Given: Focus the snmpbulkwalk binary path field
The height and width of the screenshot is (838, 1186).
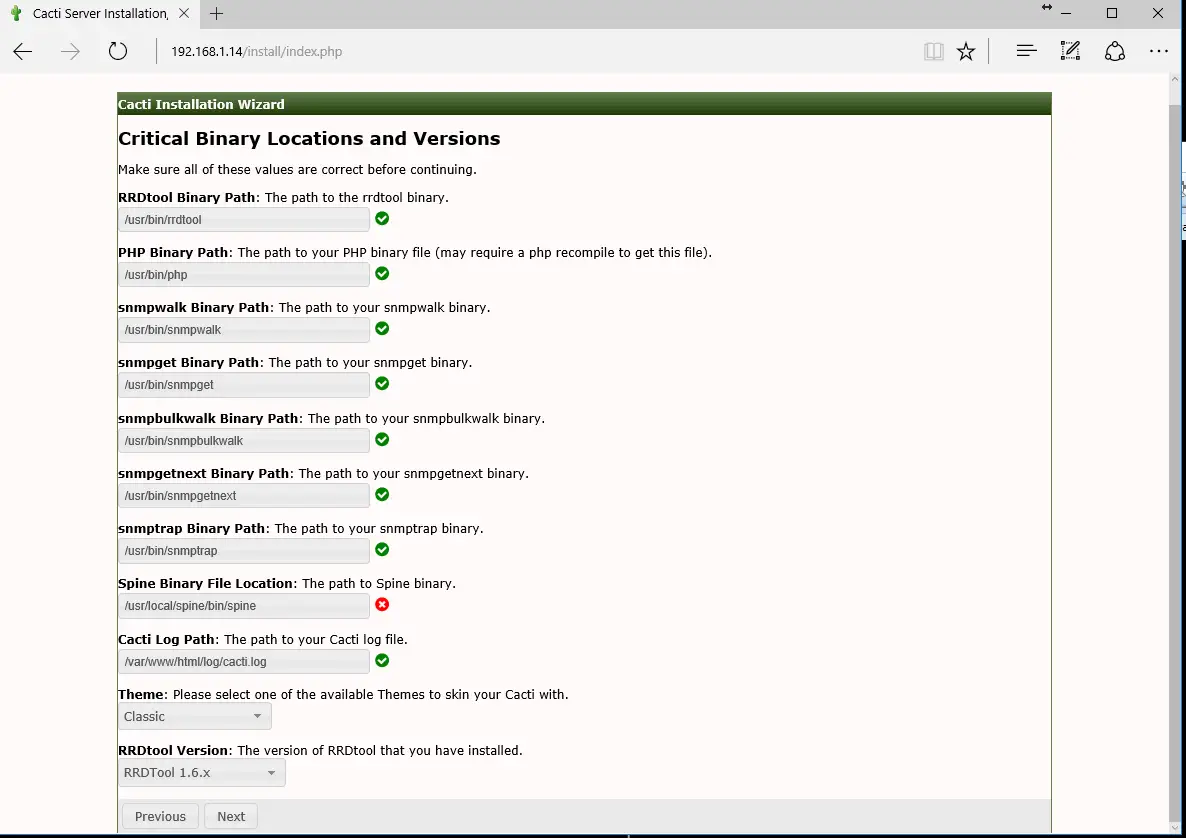Looking at the screenshot, I should pos(244,440).
